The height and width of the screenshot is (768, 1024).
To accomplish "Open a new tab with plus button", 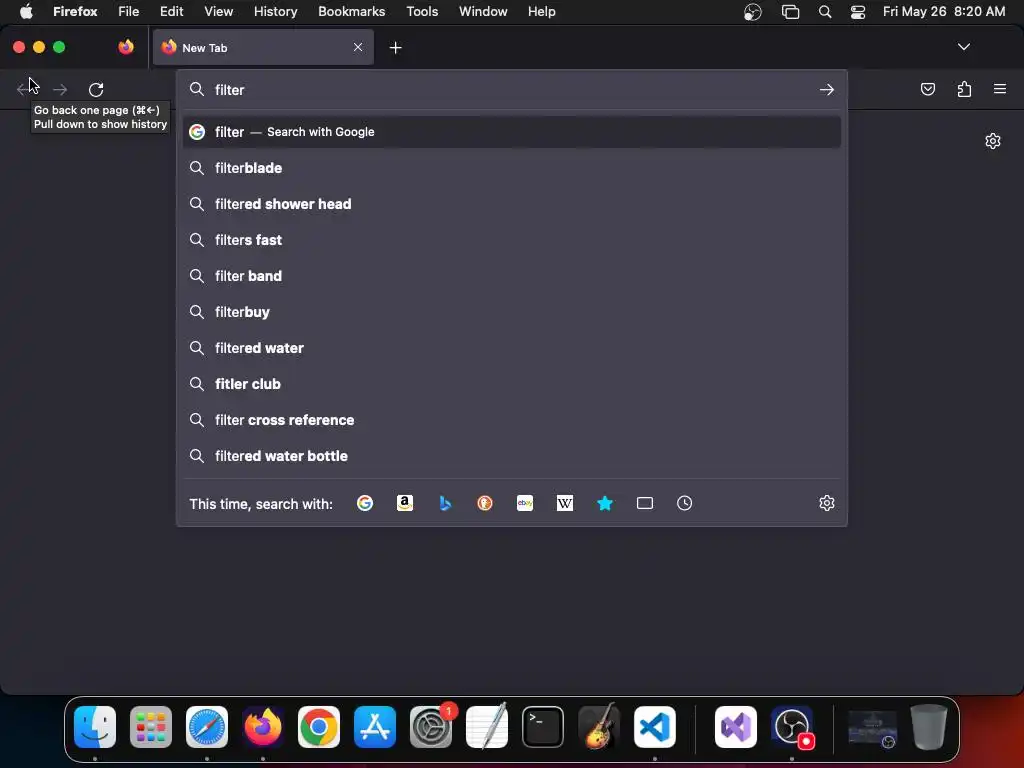I will point(395,48).
